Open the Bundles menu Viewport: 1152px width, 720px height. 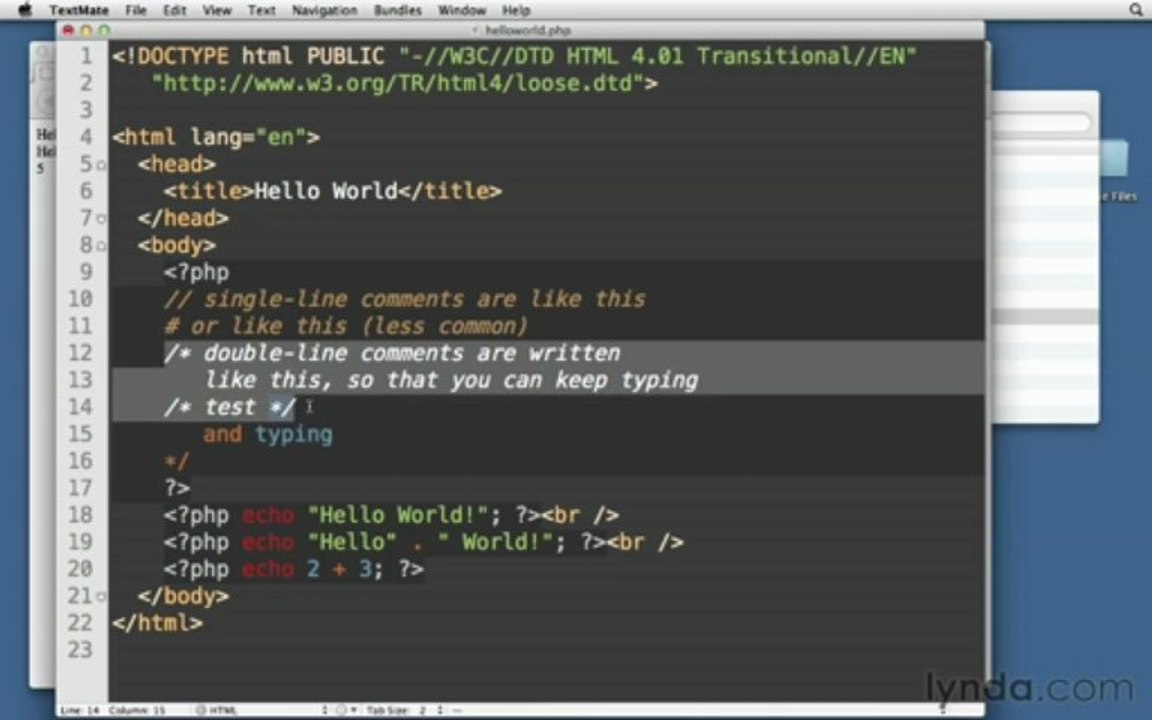pos(397,10)
